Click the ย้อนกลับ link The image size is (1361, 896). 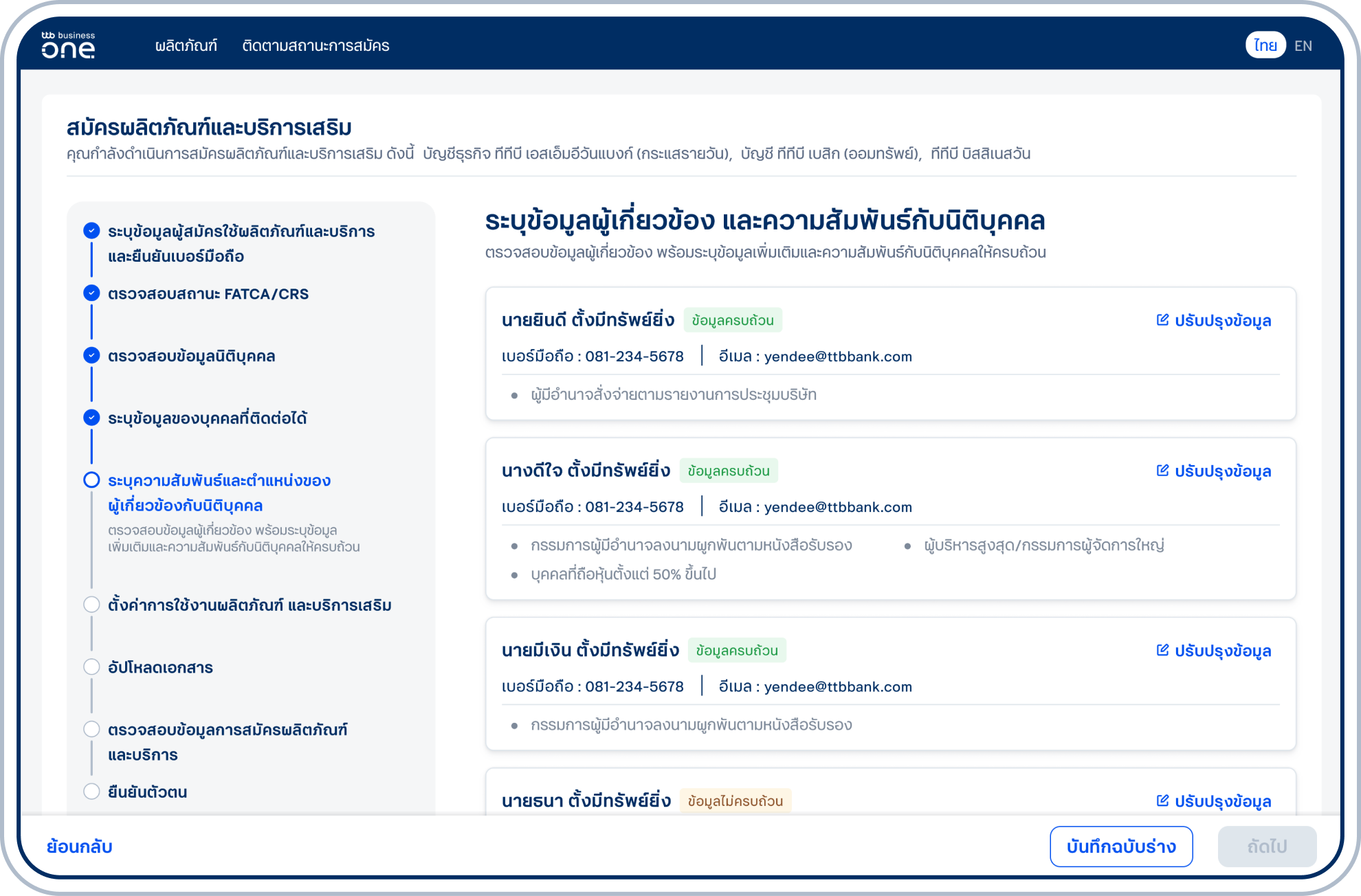click(78, 847)
